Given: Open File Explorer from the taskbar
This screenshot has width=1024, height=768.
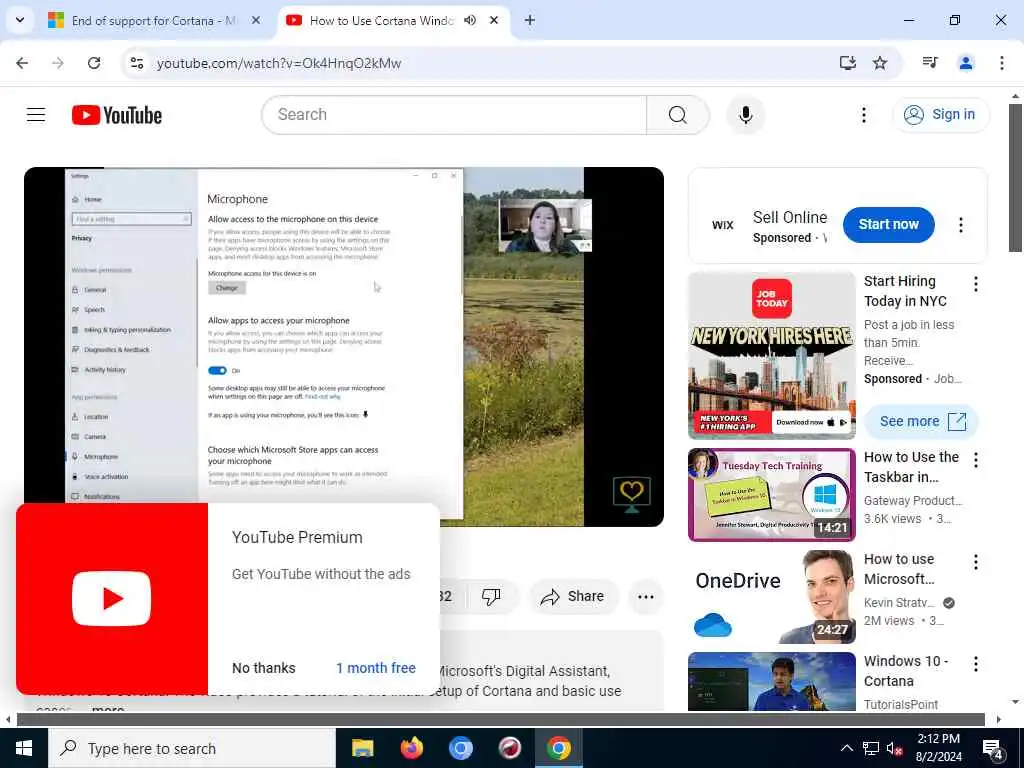Looking at the screenshot, I should (362, 748).
